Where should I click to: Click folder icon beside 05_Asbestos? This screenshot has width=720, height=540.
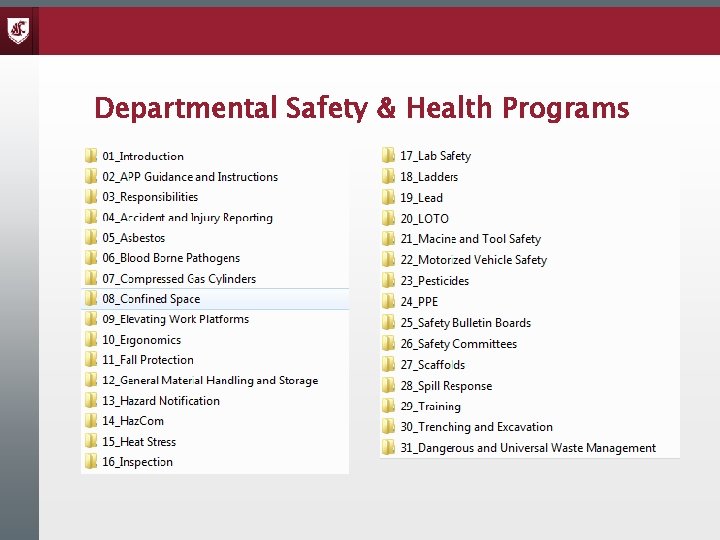91,237
